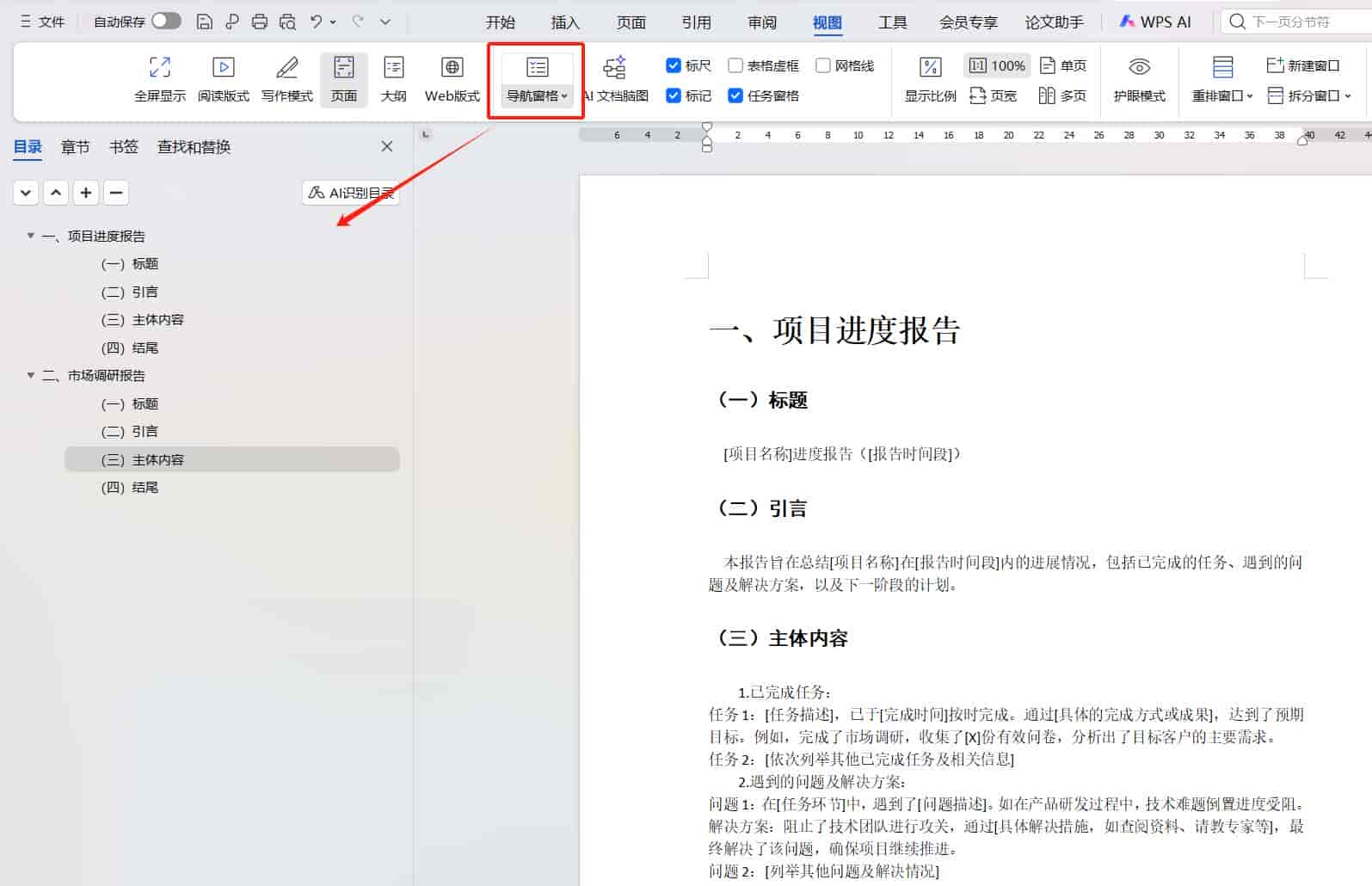This screenshot has height=886, width=1372.
Task: Select the 书签 navigation tab
Action: pos(124,147)
